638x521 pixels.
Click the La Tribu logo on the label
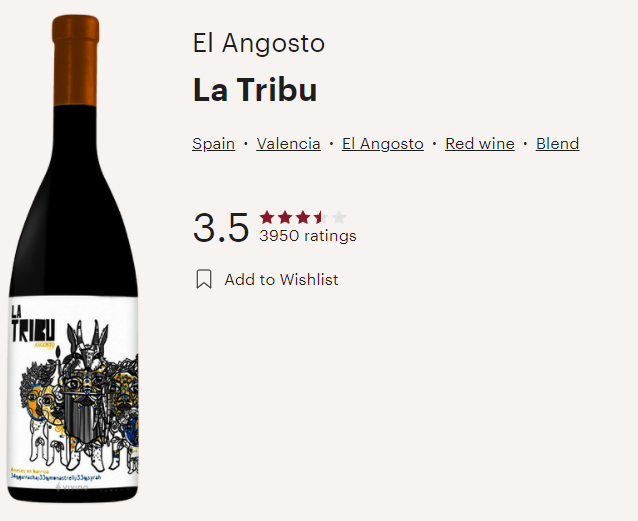coord(33,326)
